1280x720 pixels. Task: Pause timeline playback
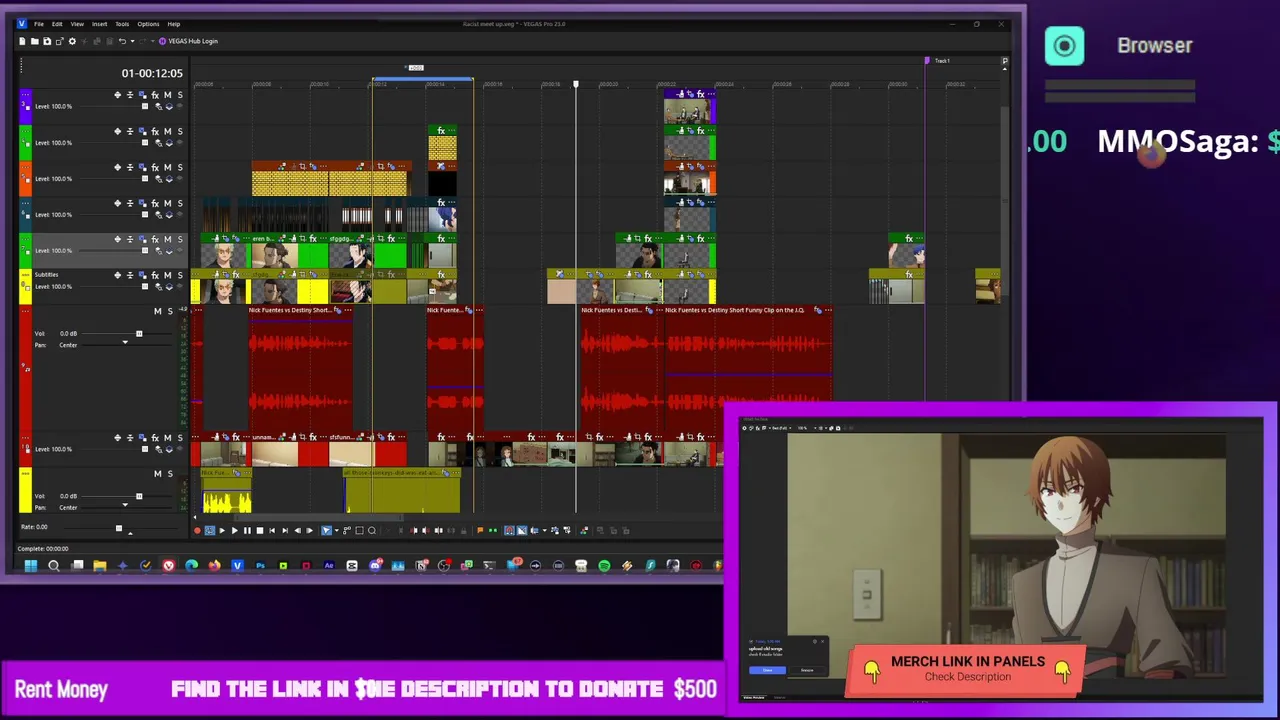pos(247,530)
